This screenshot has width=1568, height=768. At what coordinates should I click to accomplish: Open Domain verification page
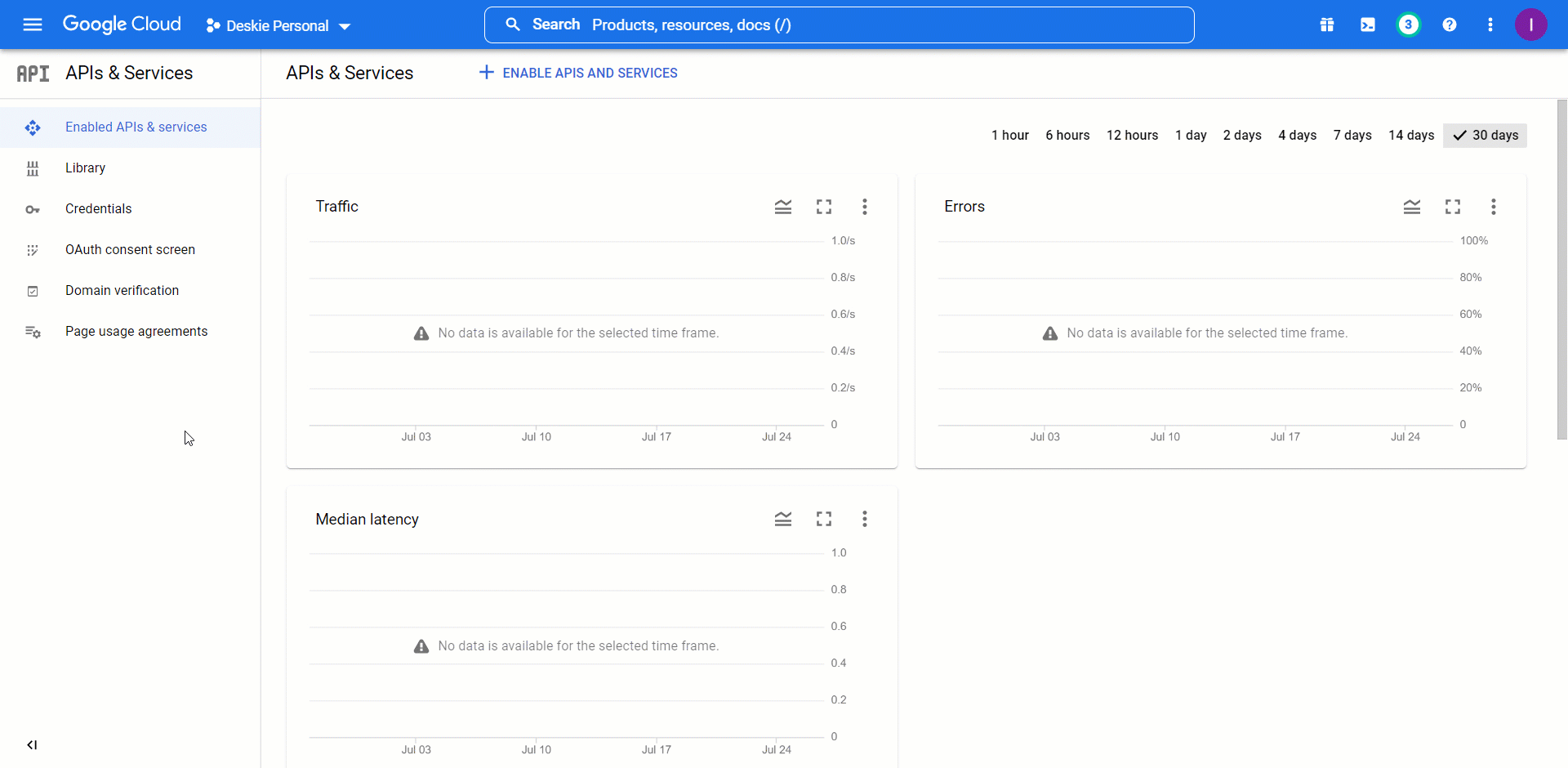coord(131,291)
